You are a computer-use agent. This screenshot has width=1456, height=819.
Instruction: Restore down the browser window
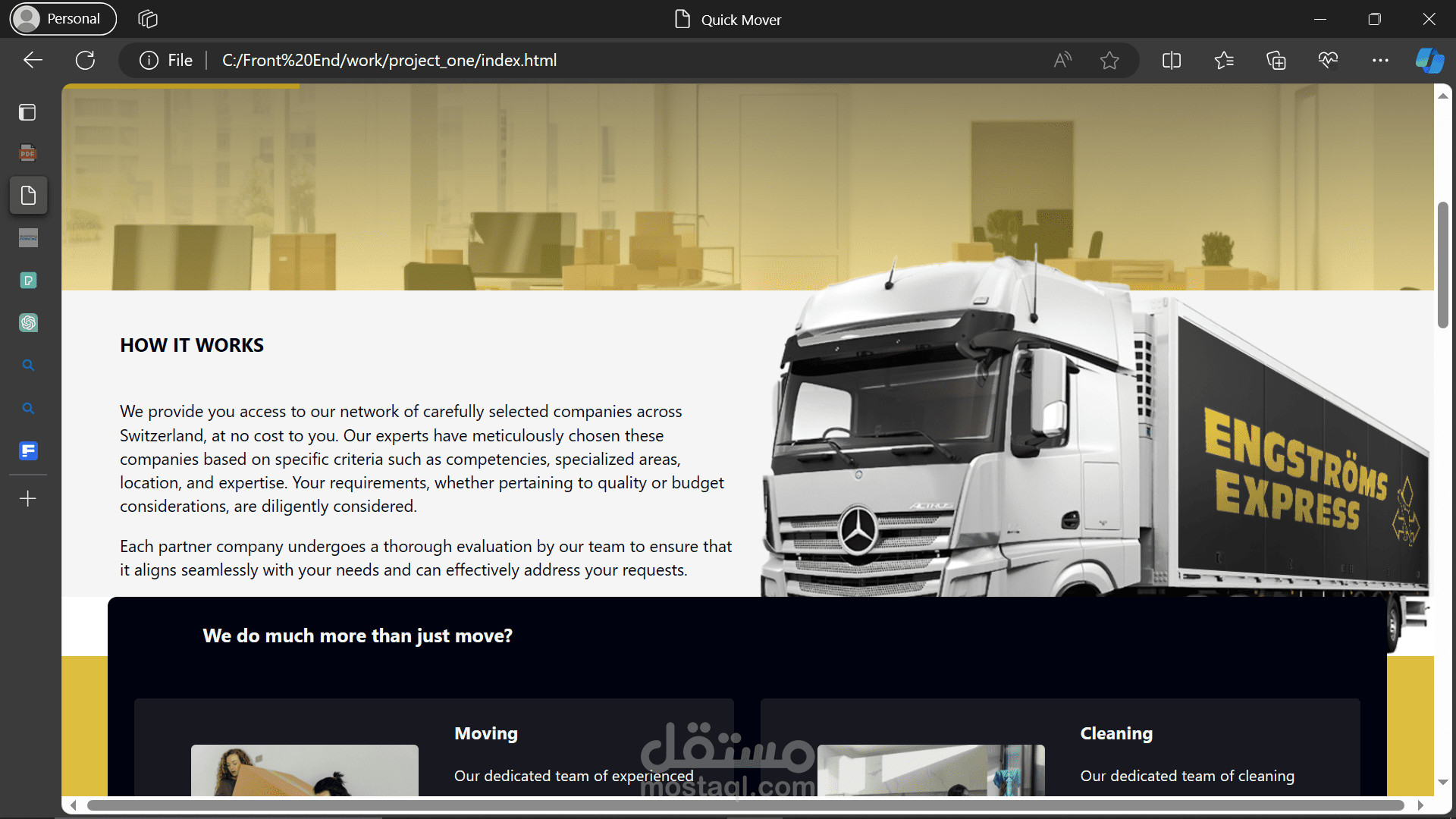pos(1374,19)
